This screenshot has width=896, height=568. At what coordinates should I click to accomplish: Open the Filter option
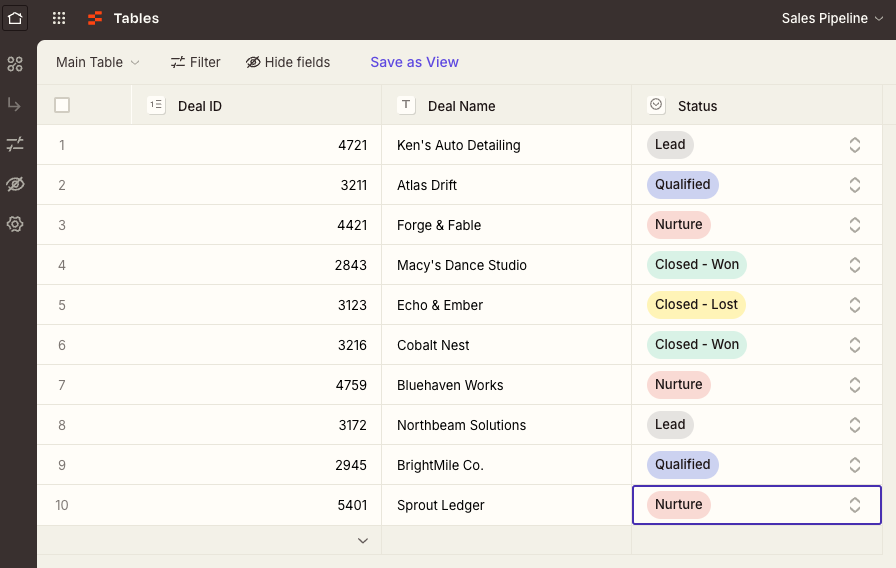195,62
